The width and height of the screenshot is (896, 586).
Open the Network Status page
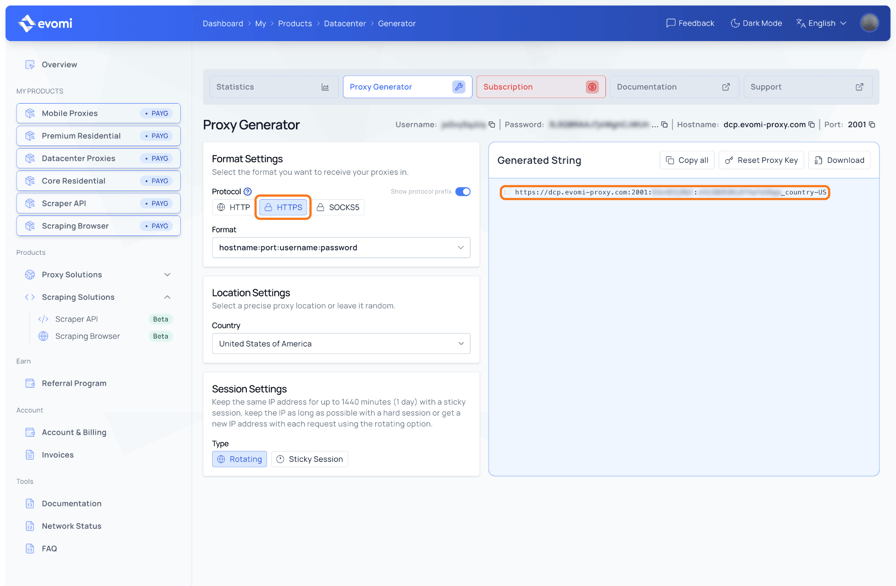click(x=71, y=526)
